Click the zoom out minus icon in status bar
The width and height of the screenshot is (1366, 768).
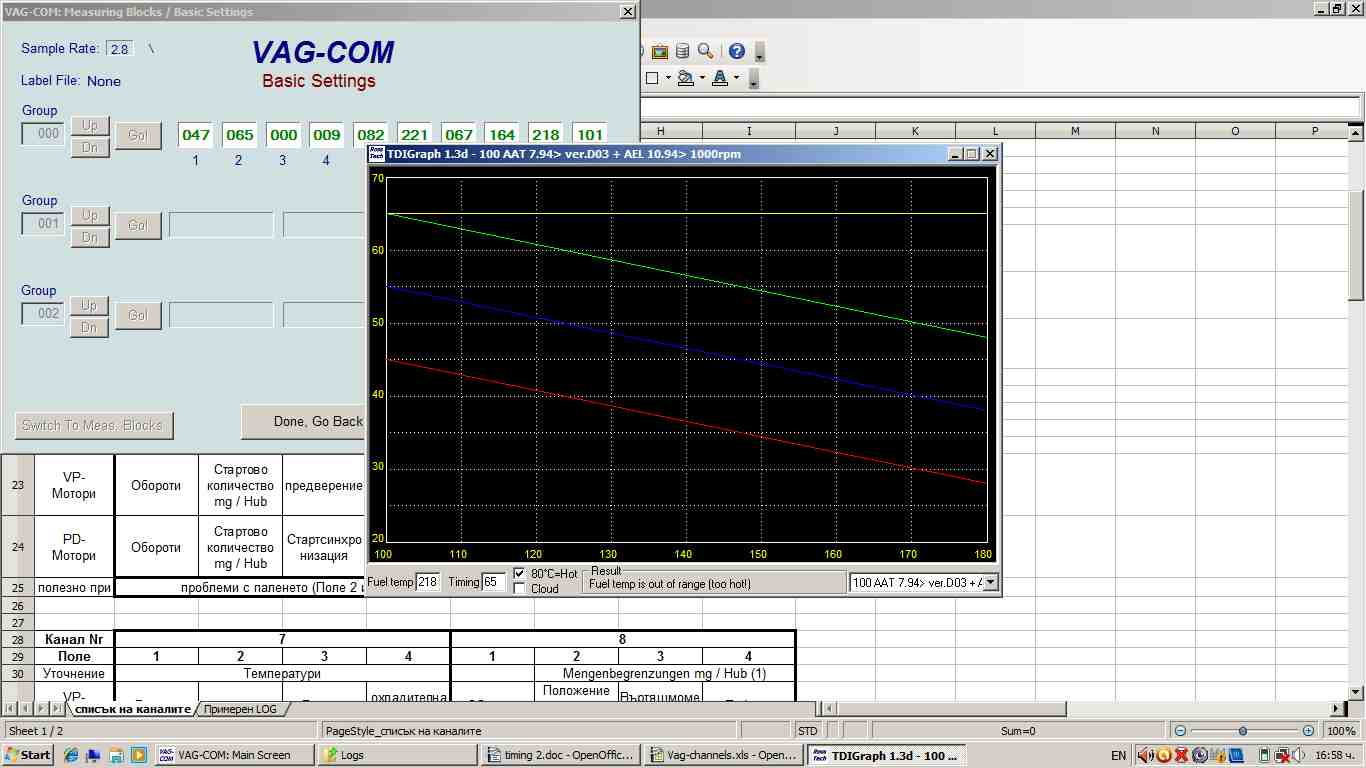pyautogui.click(x=1181, y=731)
